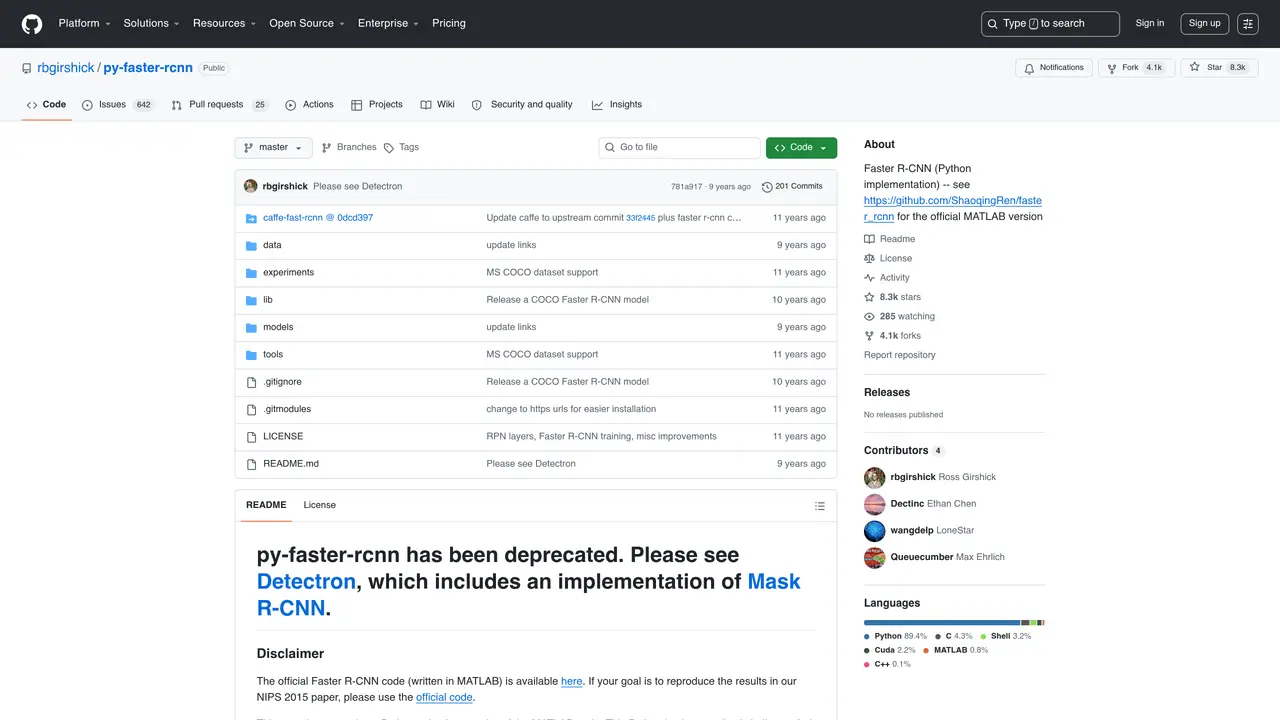The height and width of the screenshot is (720, 1280).
Task: Open the Platform menu dropdown
Action: pos(84,24)
